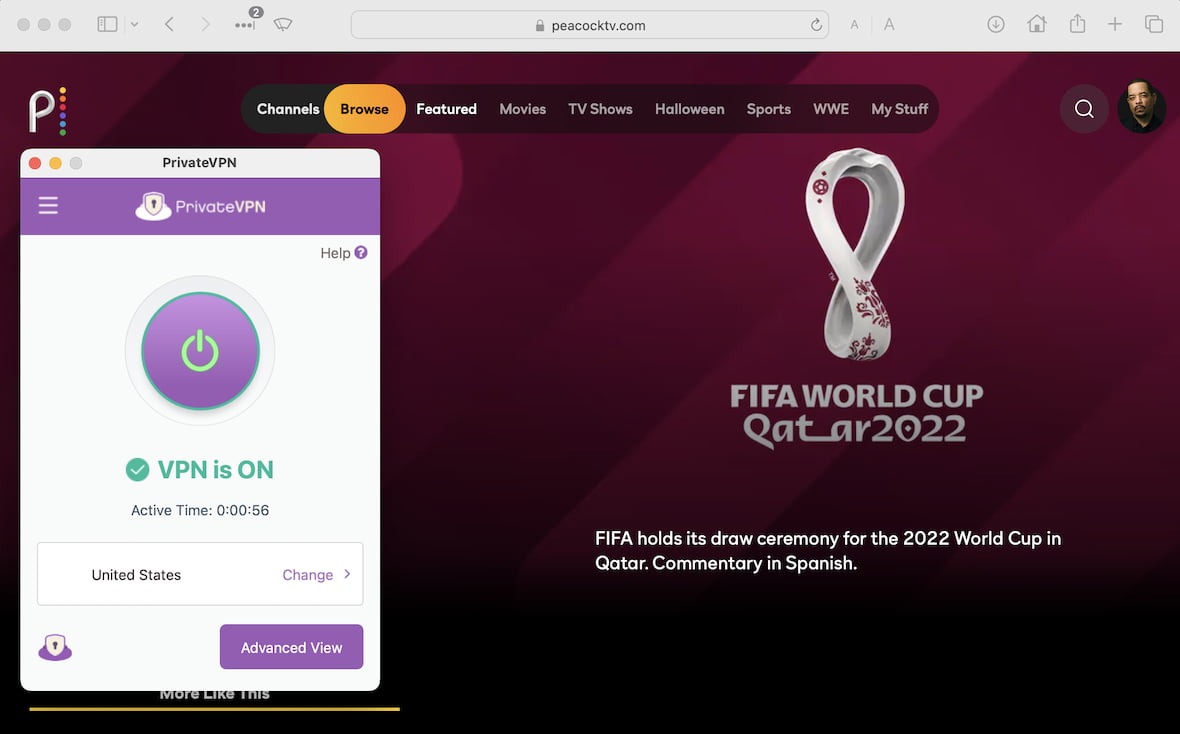Open My Stuff on Peacock
The height and width of the screenshot is (734, 1180).
[x=899, y=109]
